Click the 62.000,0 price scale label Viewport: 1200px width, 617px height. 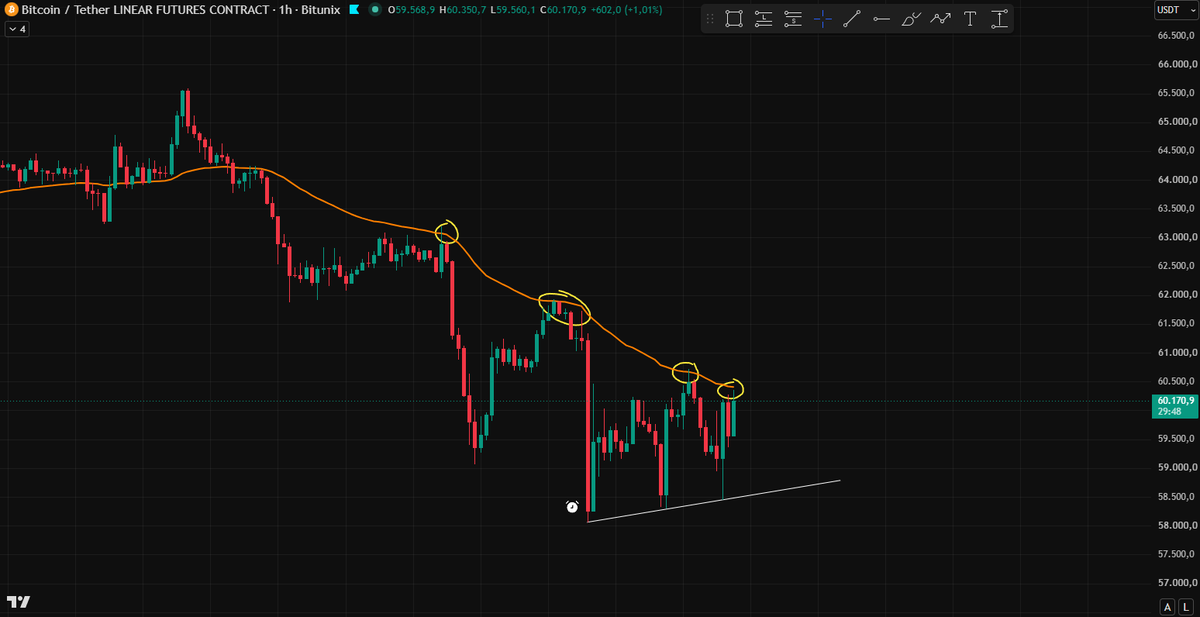[1177, 295]
